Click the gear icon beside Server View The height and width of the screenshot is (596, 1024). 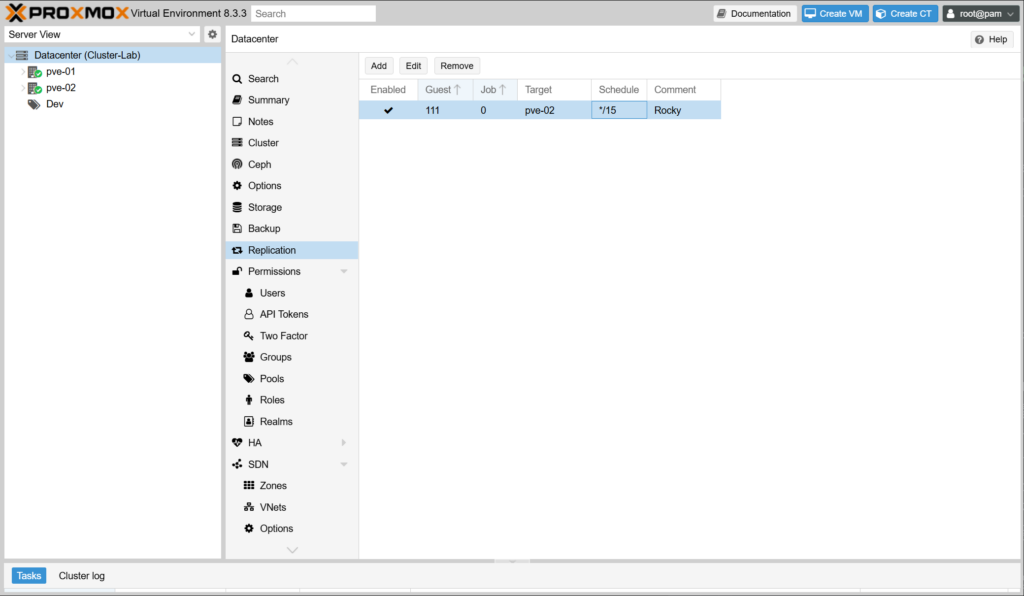pyautogui.click(x=212, y=34)
